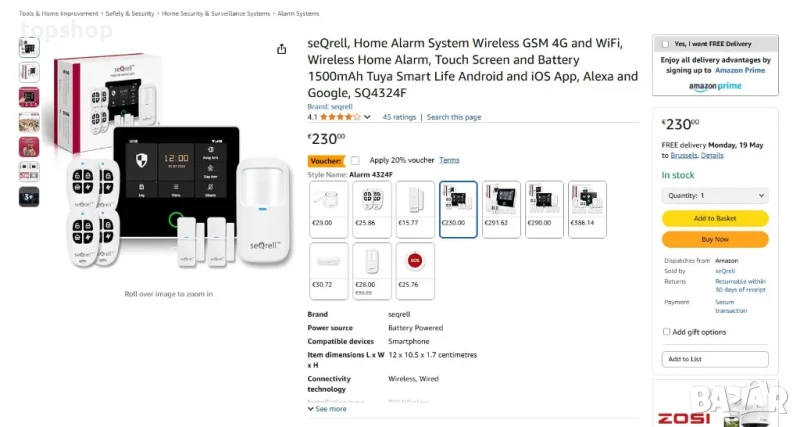800x427 pixels.
Task: Enable the Add gift options checkbox
Action: pos(667,332)
